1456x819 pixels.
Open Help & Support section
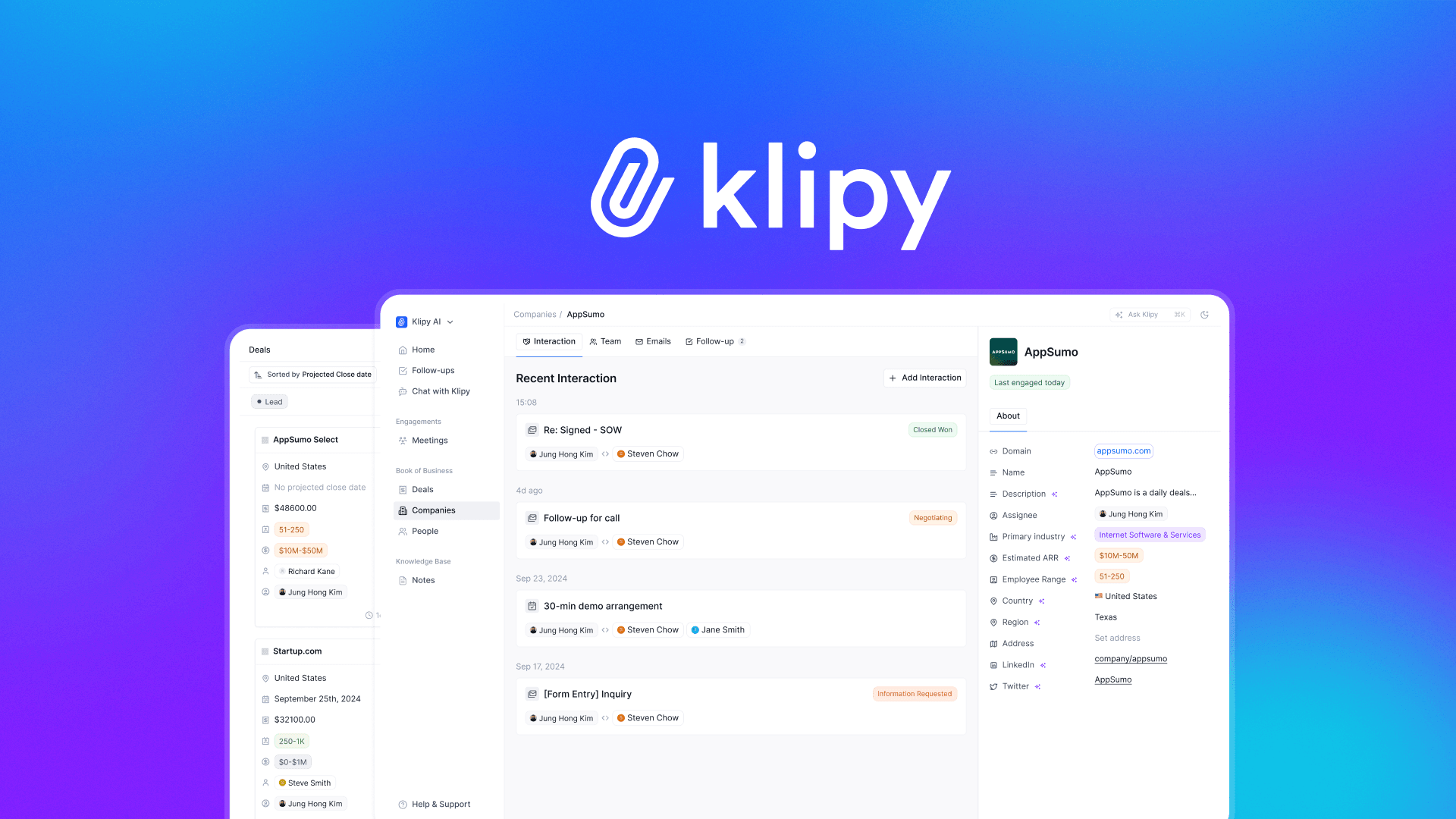(440, 804)
